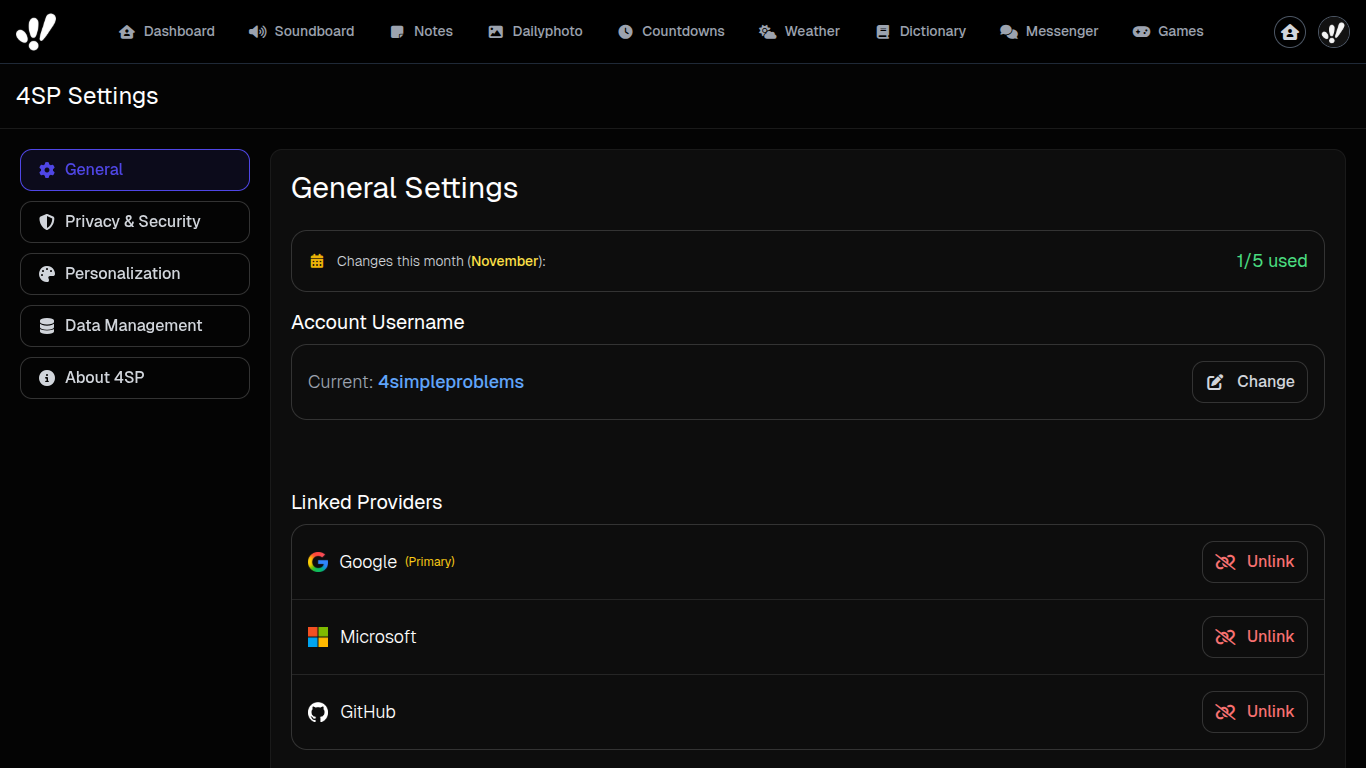This screenshot has height=768, width=1366.
Task: Click the Weather icon in the navigation
Action: tap(766, 31)
